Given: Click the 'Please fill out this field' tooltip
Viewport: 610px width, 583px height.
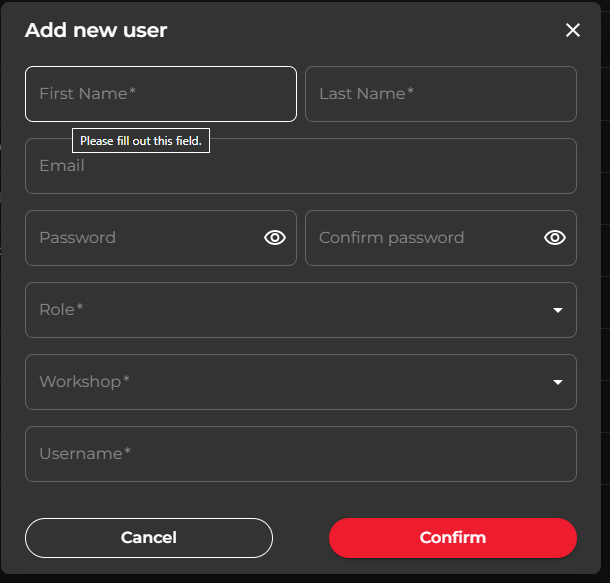Looking at the screenshot, I should (x=141, y=140).
